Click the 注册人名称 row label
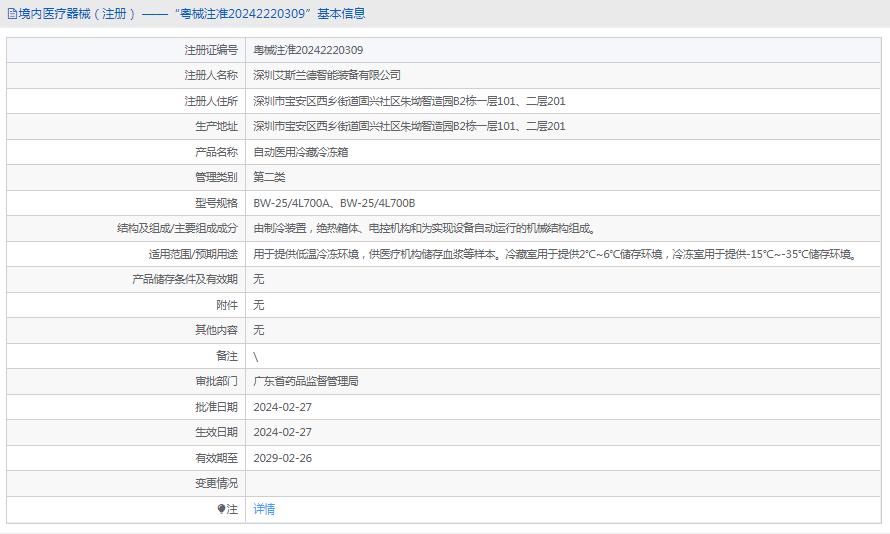Image resolution: width=890 pixels, height=534 pixels. coord(211,75)
